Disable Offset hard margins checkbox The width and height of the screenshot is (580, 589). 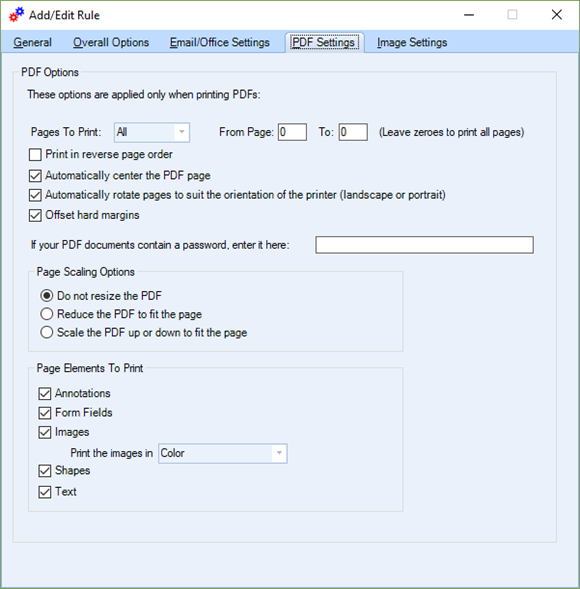click(35, 215)
